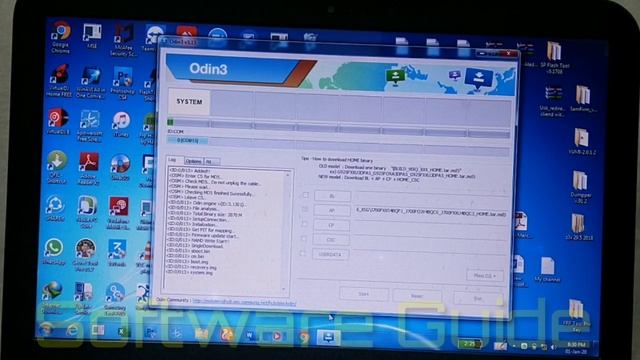Toggle the CSC file checkbox
The width and height of the screenshot is (640, 360).
pyautogui.click(x=303, y=238)
